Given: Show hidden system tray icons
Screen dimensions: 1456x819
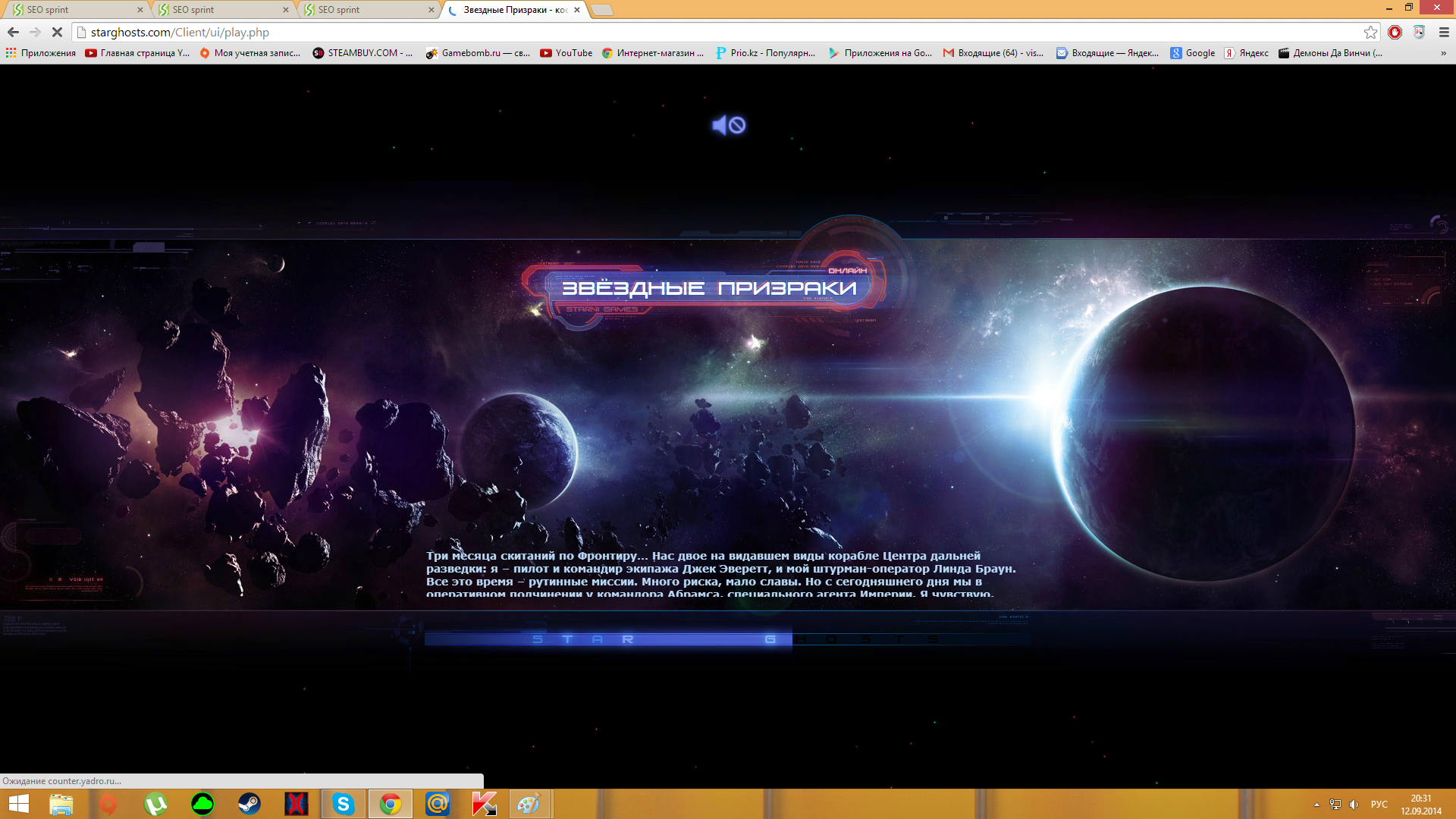Looking at the screenshot, I should [x=1316, y=805].
